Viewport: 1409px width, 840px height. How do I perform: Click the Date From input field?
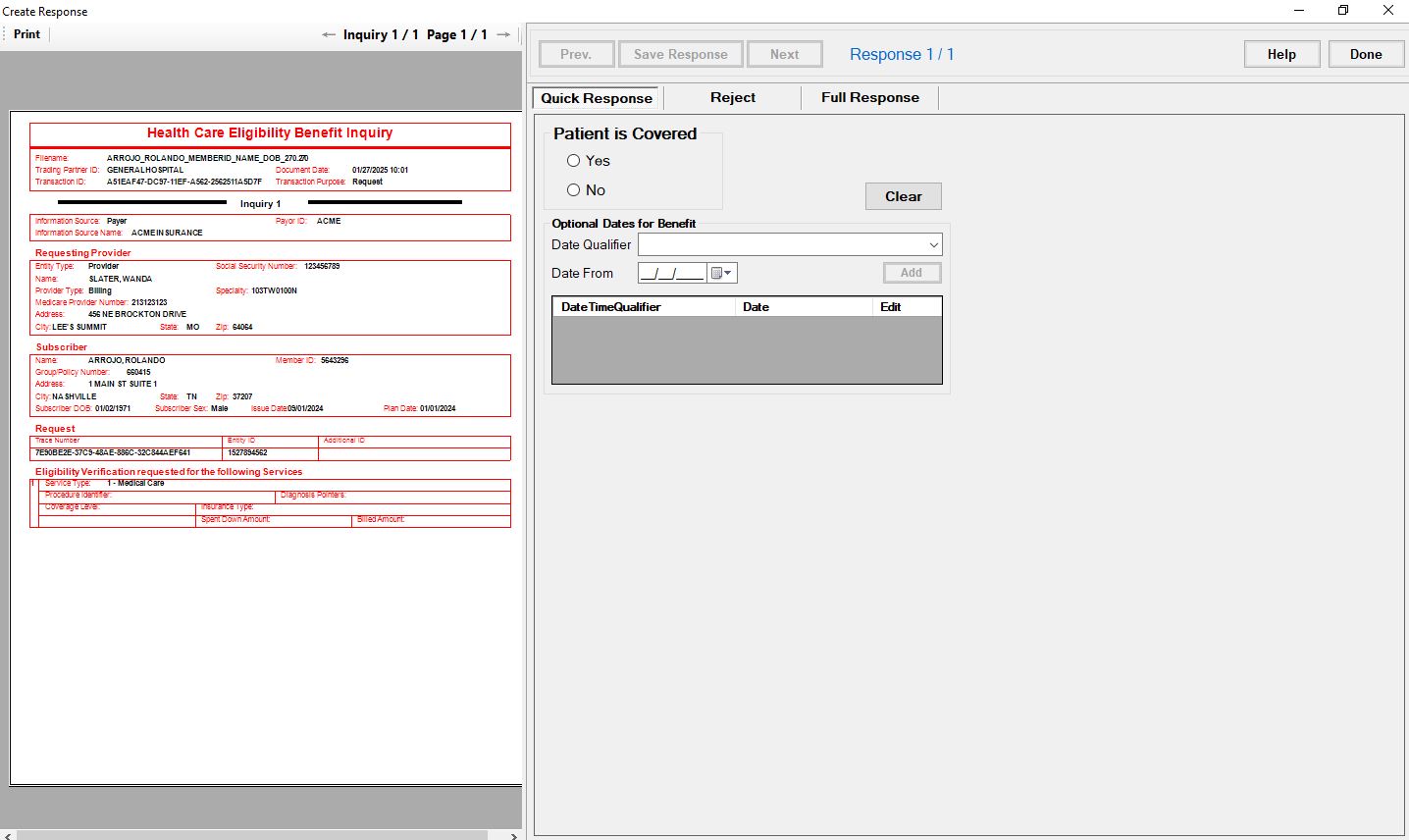coord(672,273)
